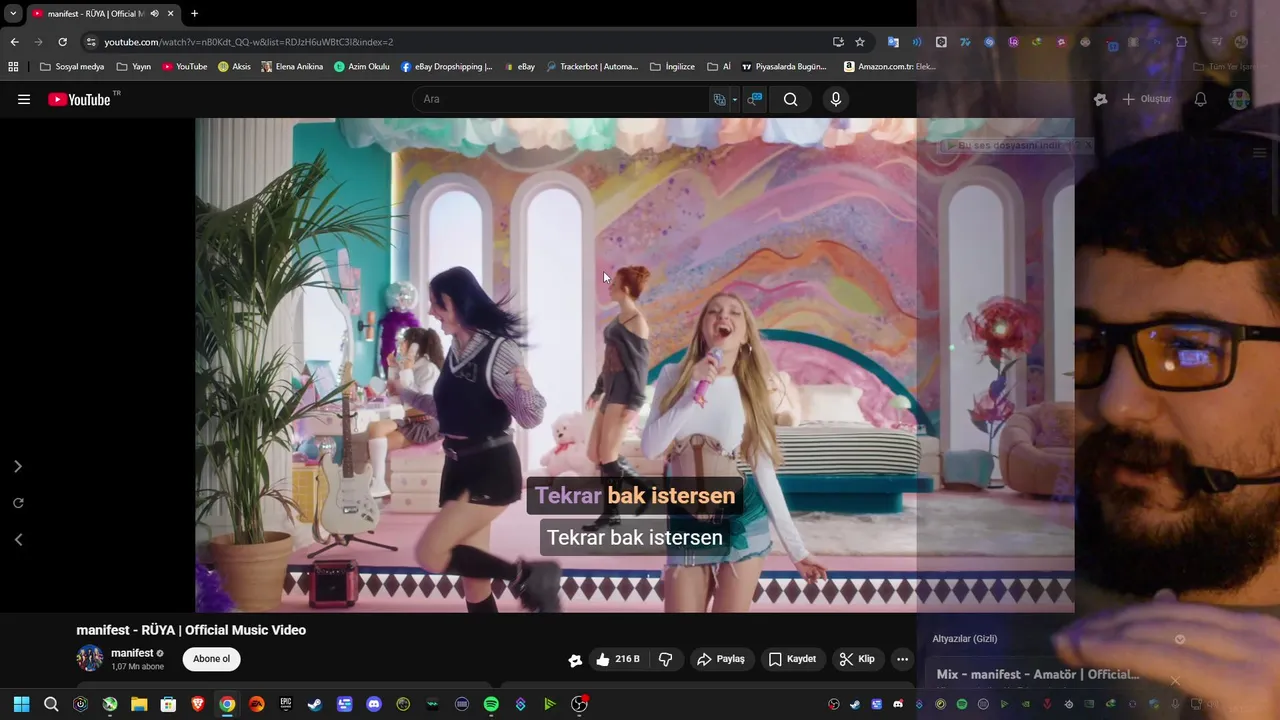
Task: Open the Sosyal medya bookmark folder
Action: pos(72,67)
